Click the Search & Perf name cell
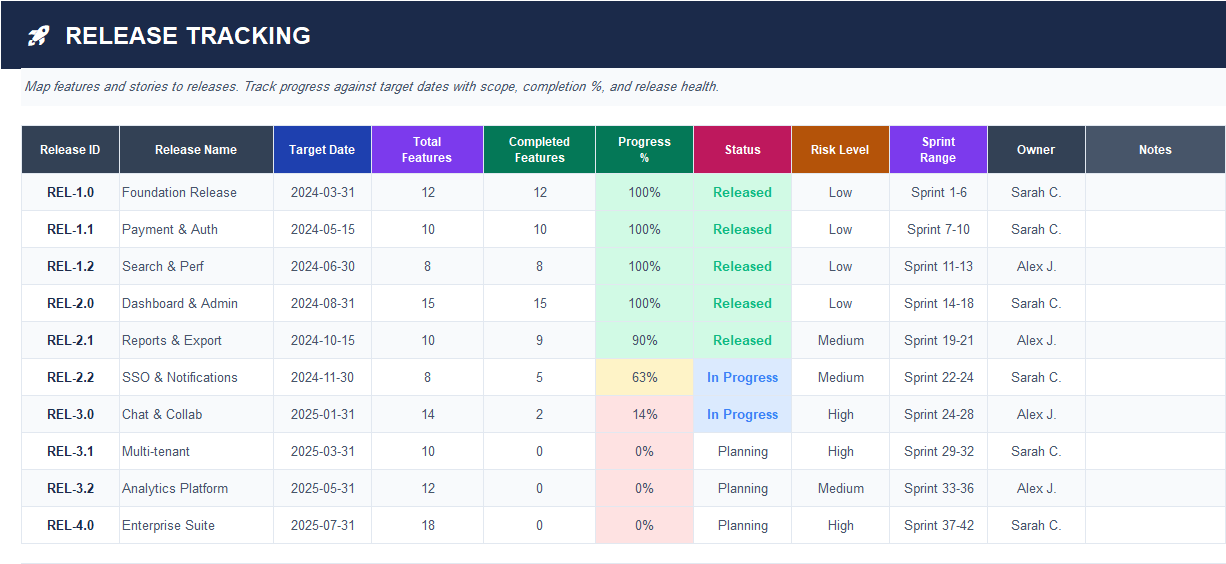The width and height of the screenshot is (1226, 564). tap(196, 266)
